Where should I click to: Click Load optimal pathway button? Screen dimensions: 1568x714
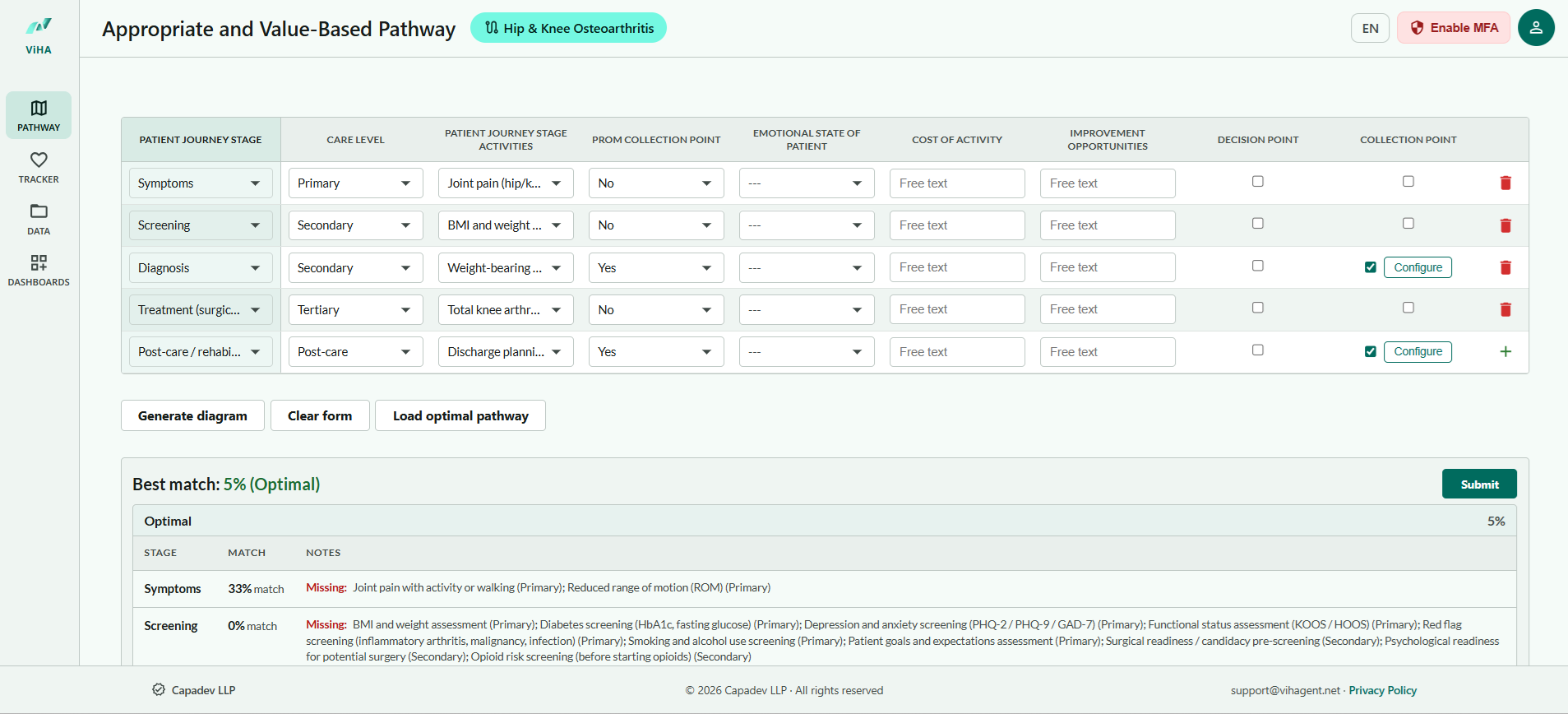[460, 415]
